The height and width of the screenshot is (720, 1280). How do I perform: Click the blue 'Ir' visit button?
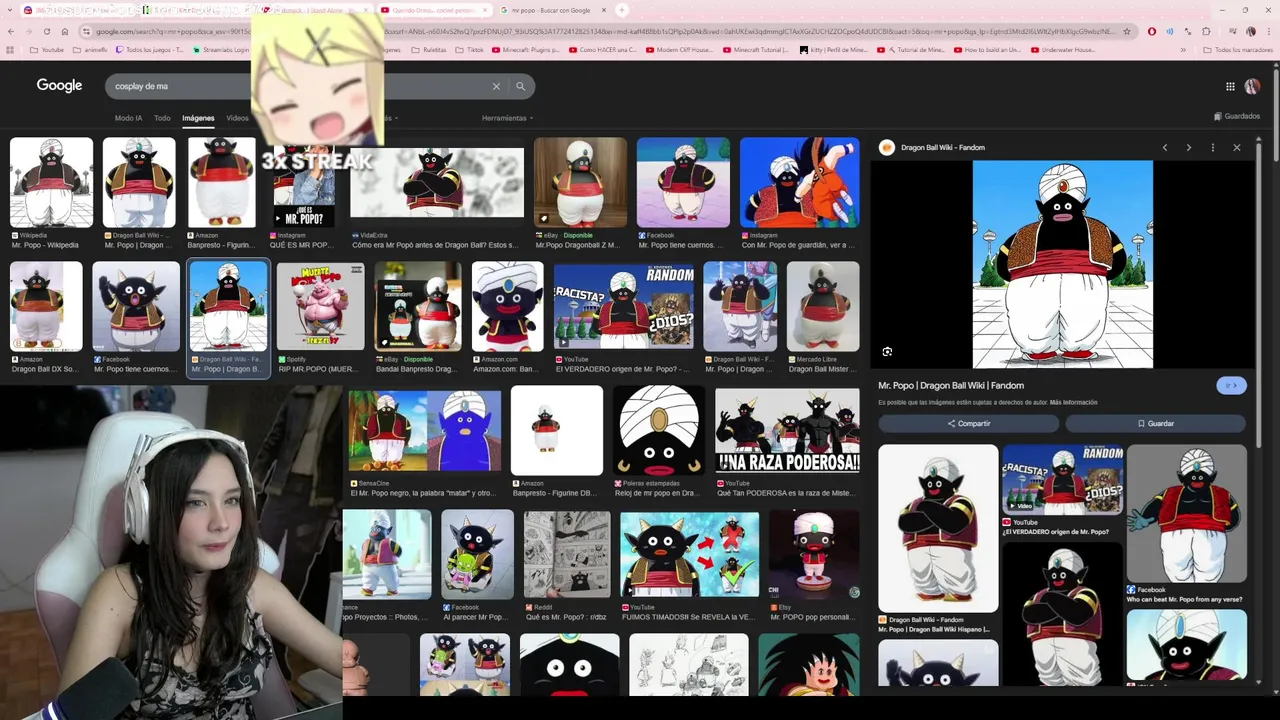point(1231,385)
